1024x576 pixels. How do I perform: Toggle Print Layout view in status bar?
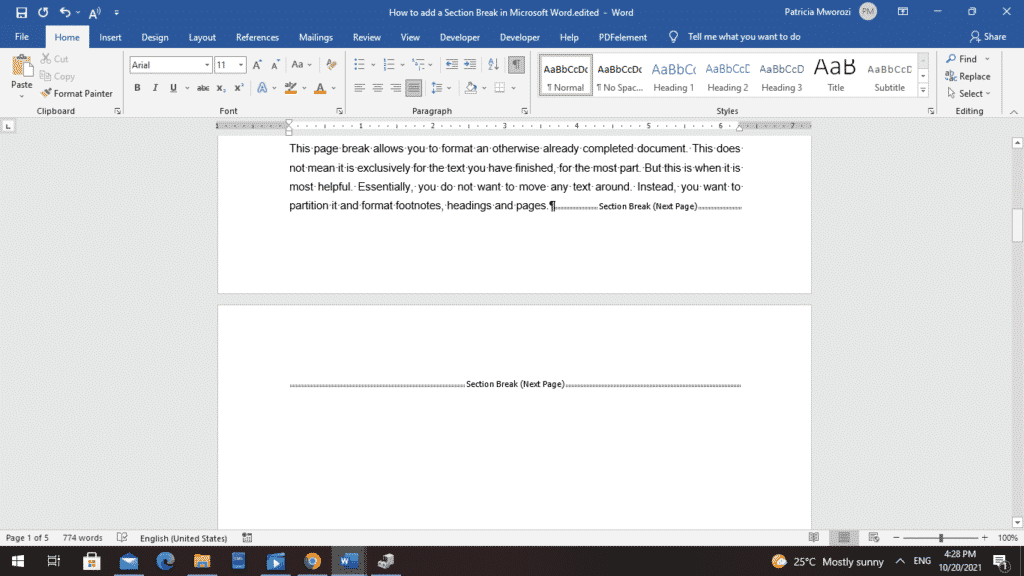pyautogui.click(x=844, y=537)
